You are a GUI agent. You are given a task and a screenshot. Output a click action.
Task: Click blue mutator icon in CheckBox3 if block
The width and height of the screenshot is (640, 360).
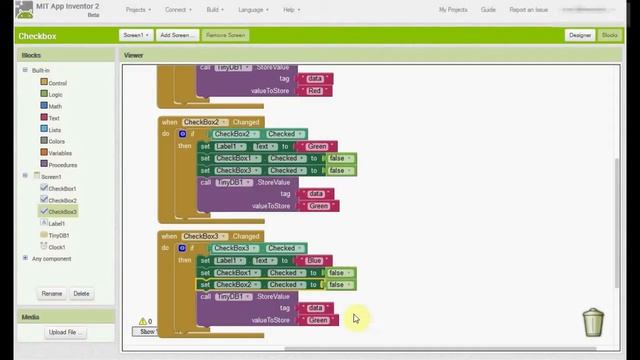pos(182,248)
